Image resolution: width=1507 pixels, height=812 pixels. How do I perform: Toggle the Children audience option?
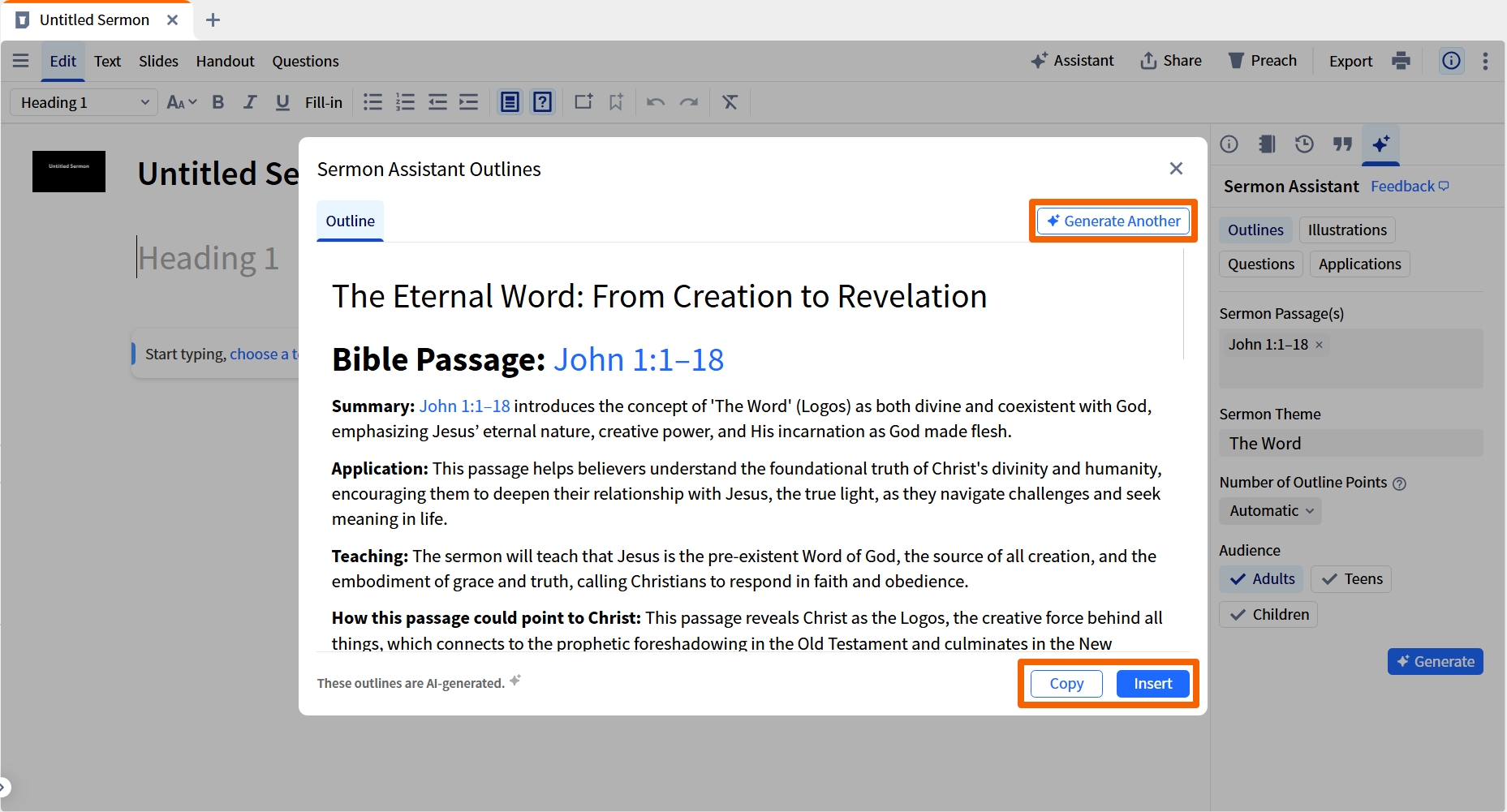click(x=1268, y=615)
